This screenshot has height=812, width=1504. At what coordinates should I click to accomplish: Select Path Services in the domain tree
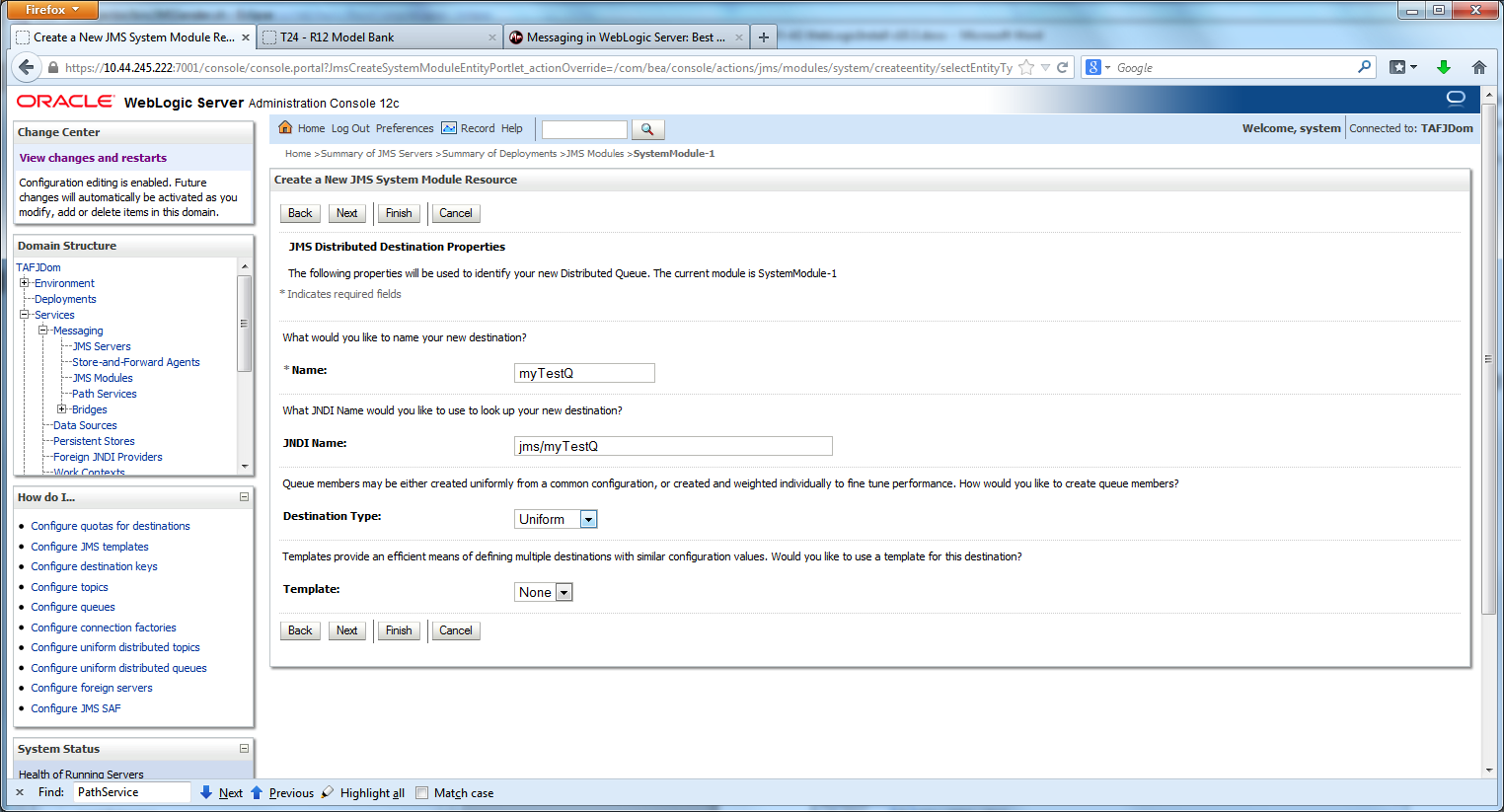coord(105,394)
